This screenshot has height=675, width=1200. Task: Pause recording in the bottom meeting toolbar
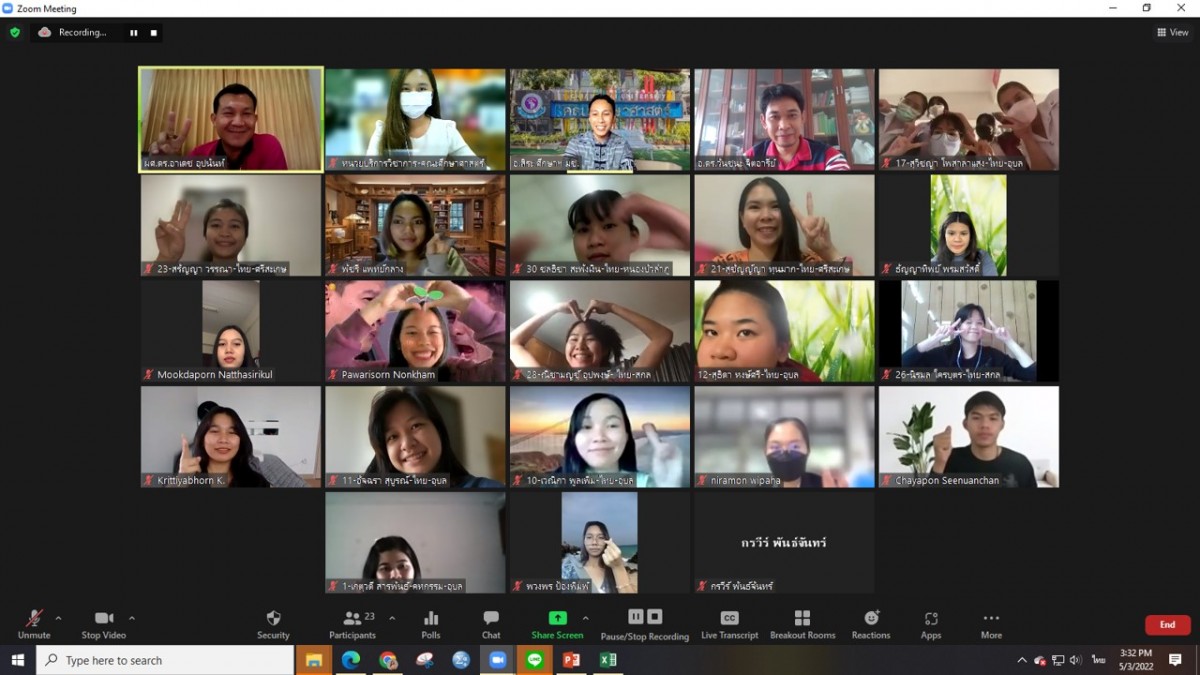click(636, 617)
